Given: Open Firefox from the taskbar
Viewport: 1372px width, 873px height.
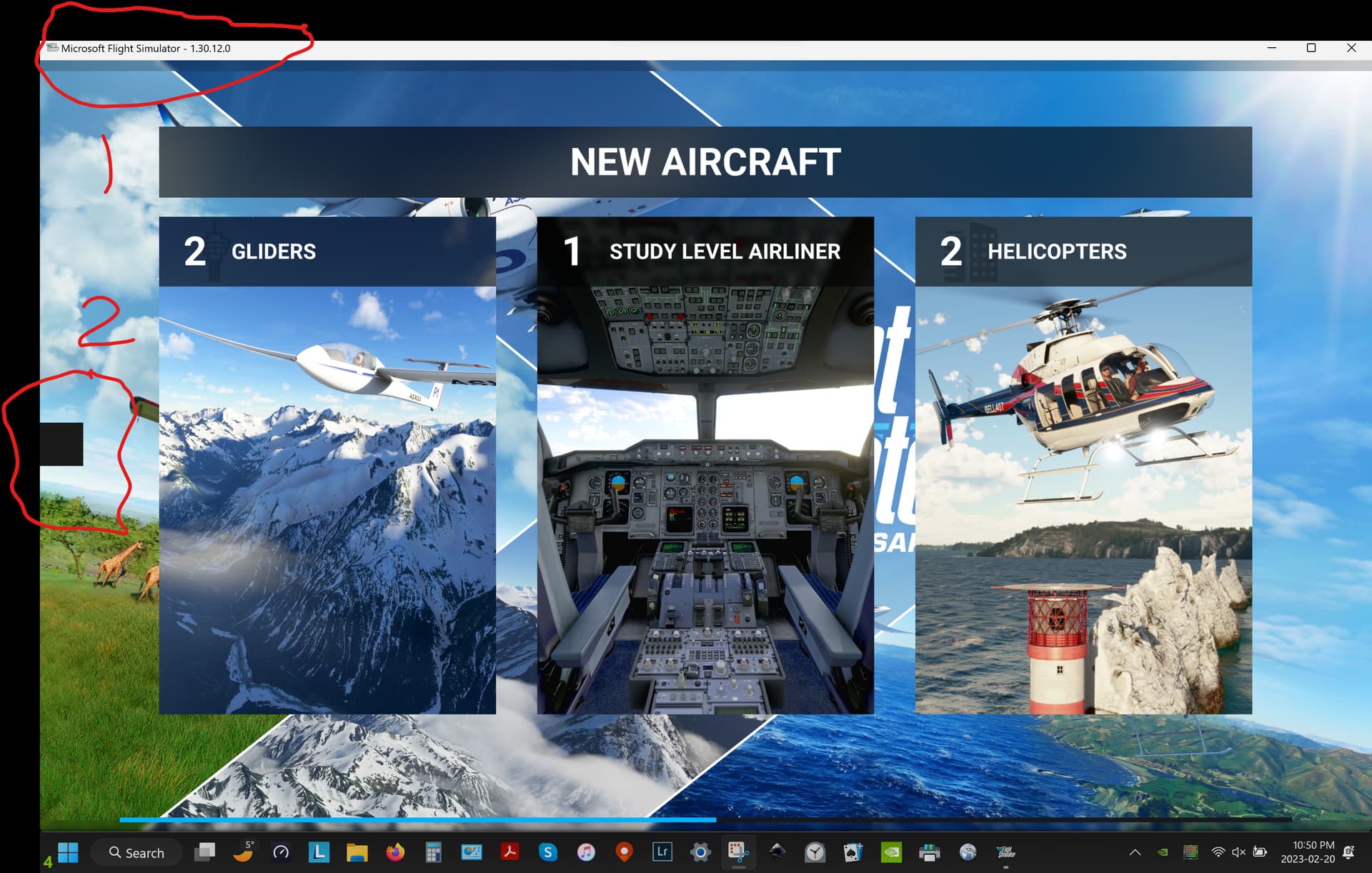Looking at the screenshot, I should (x=395, y=852).
